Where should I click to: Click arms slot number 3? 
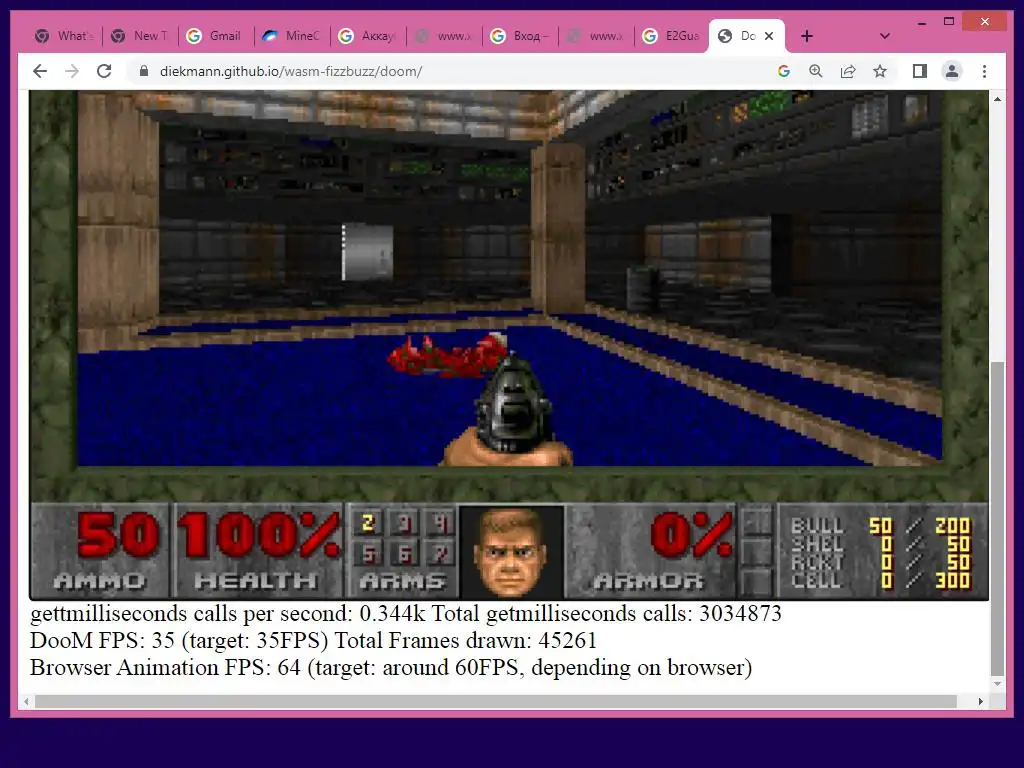pos(404,523)
